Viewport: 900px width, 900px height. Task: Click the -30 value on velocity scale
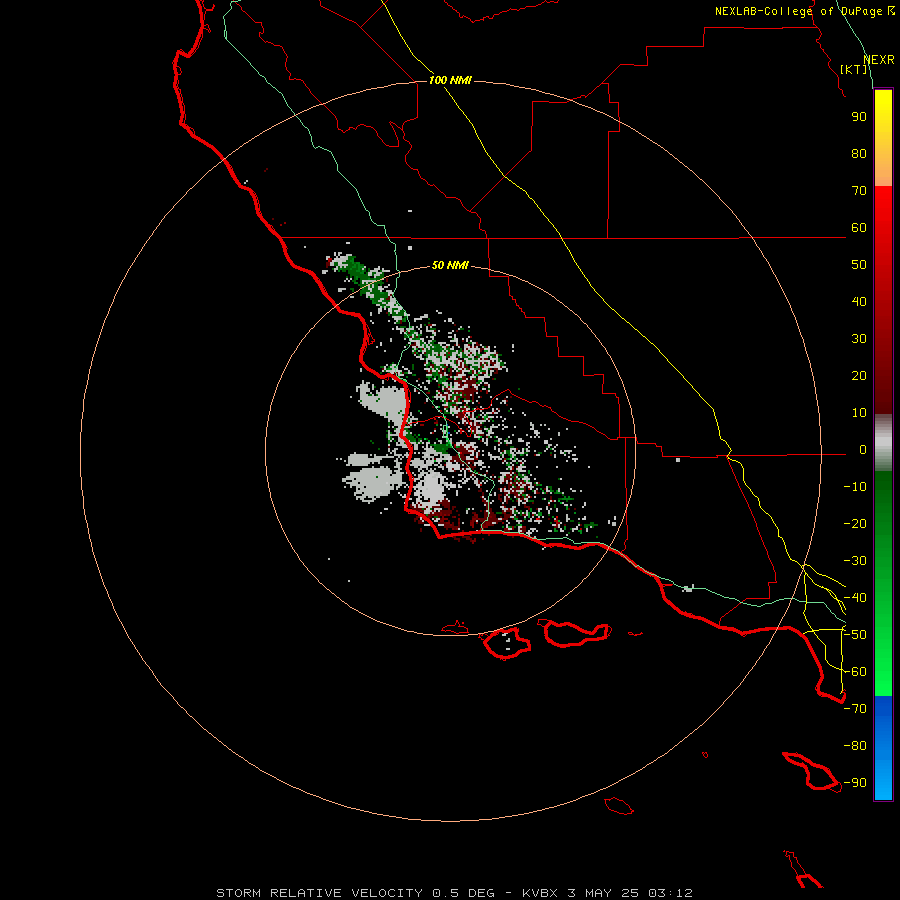coord(855,561)
